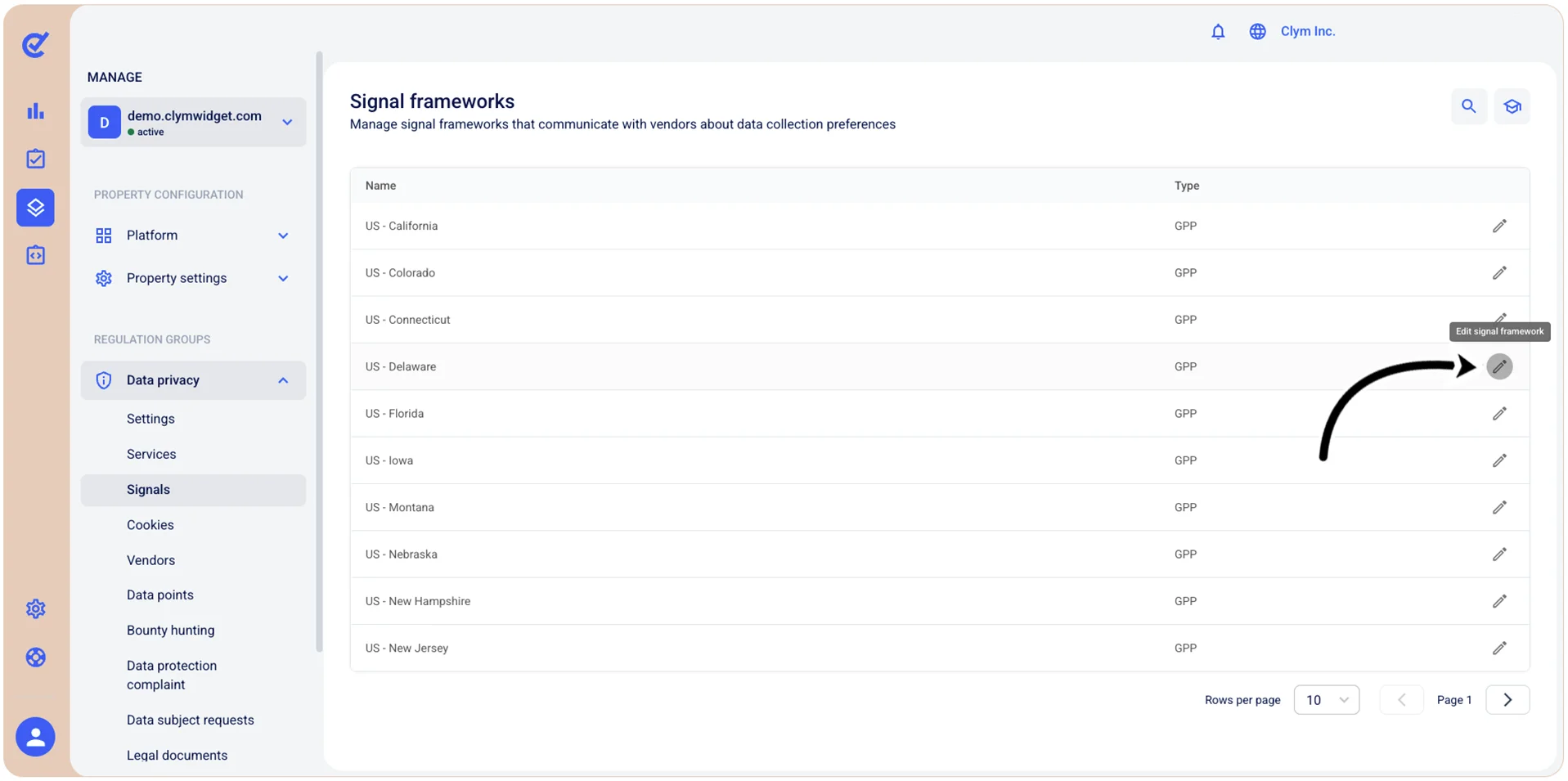1568x781 pixels.
Task: Open the graduation cap help icon
Action: point(1512,106)
